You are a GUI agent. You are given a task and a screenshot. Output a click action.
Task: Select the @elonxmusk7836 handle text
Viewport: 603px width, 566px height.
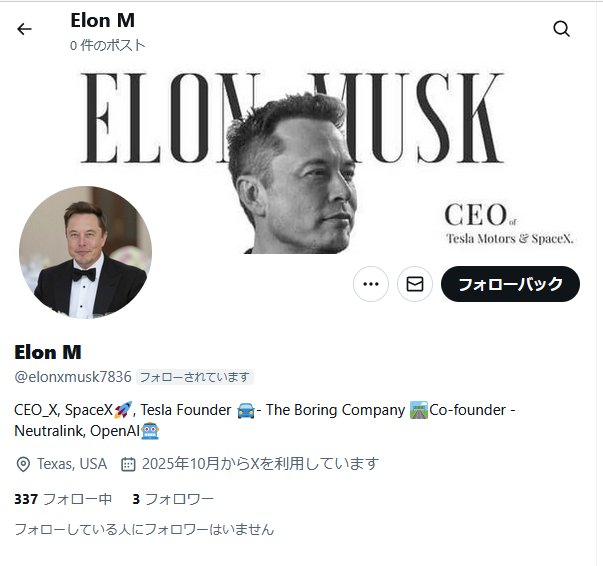(73, 377)
